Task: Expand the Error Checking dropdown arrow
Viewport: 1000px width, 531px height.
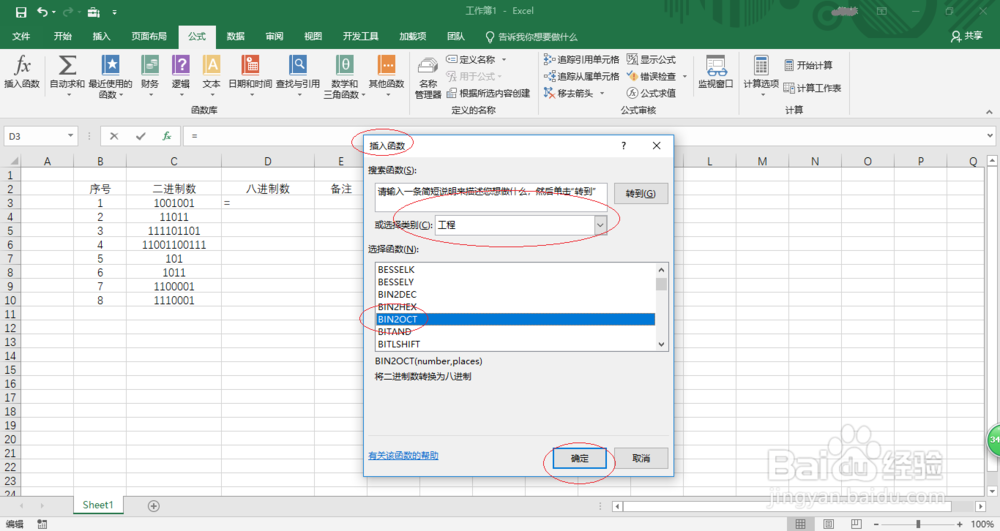Action: 685,76
